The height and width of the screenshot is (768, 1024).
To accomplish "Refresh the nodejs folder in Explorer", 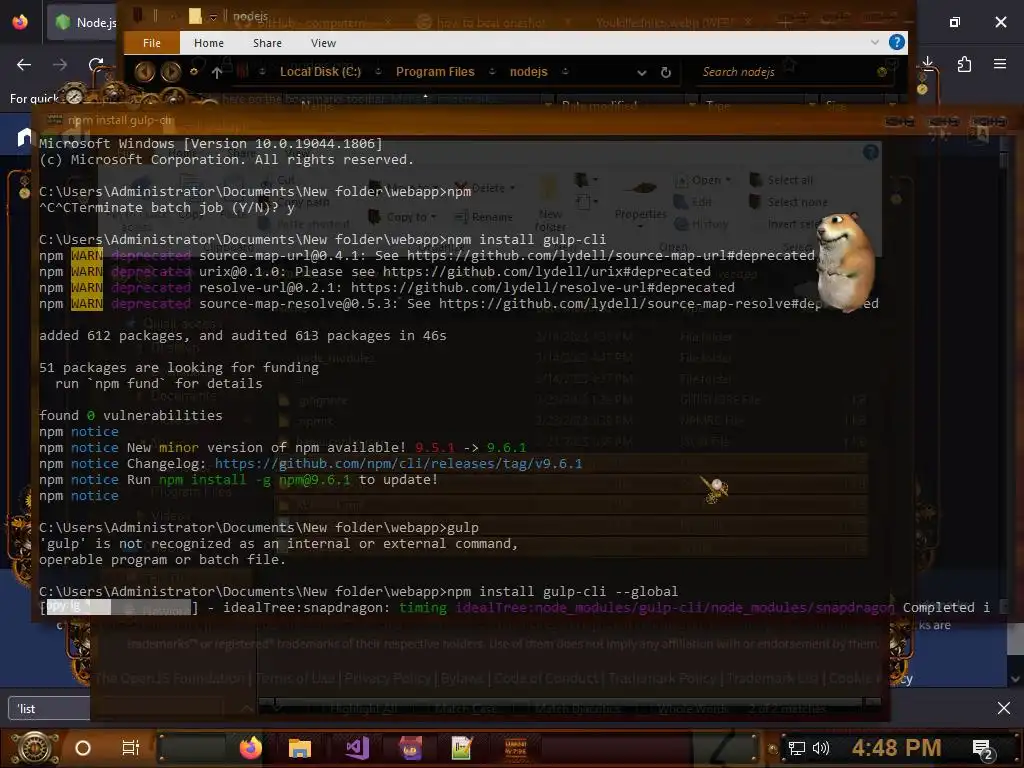I will tap(665, 72).
